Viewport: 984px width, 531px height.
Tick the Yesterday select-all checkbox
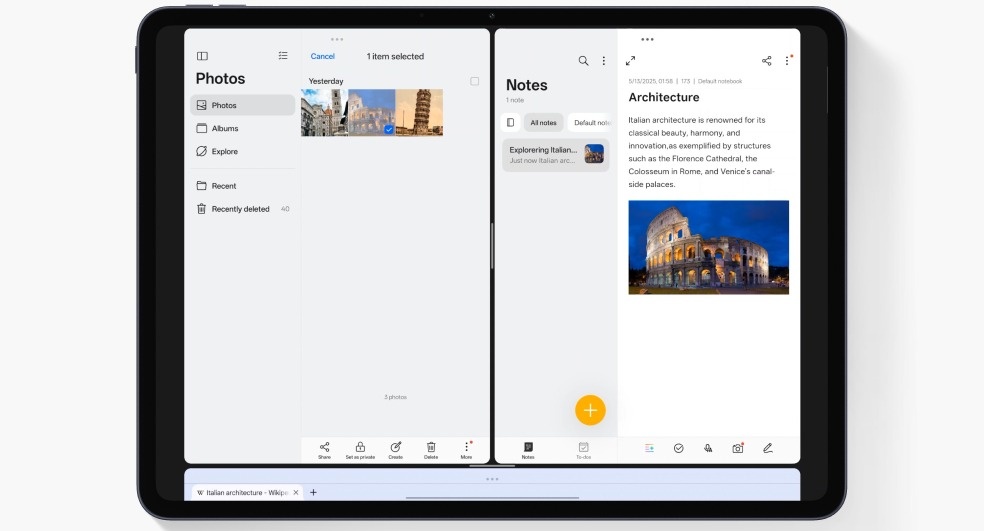pos(474,81)
